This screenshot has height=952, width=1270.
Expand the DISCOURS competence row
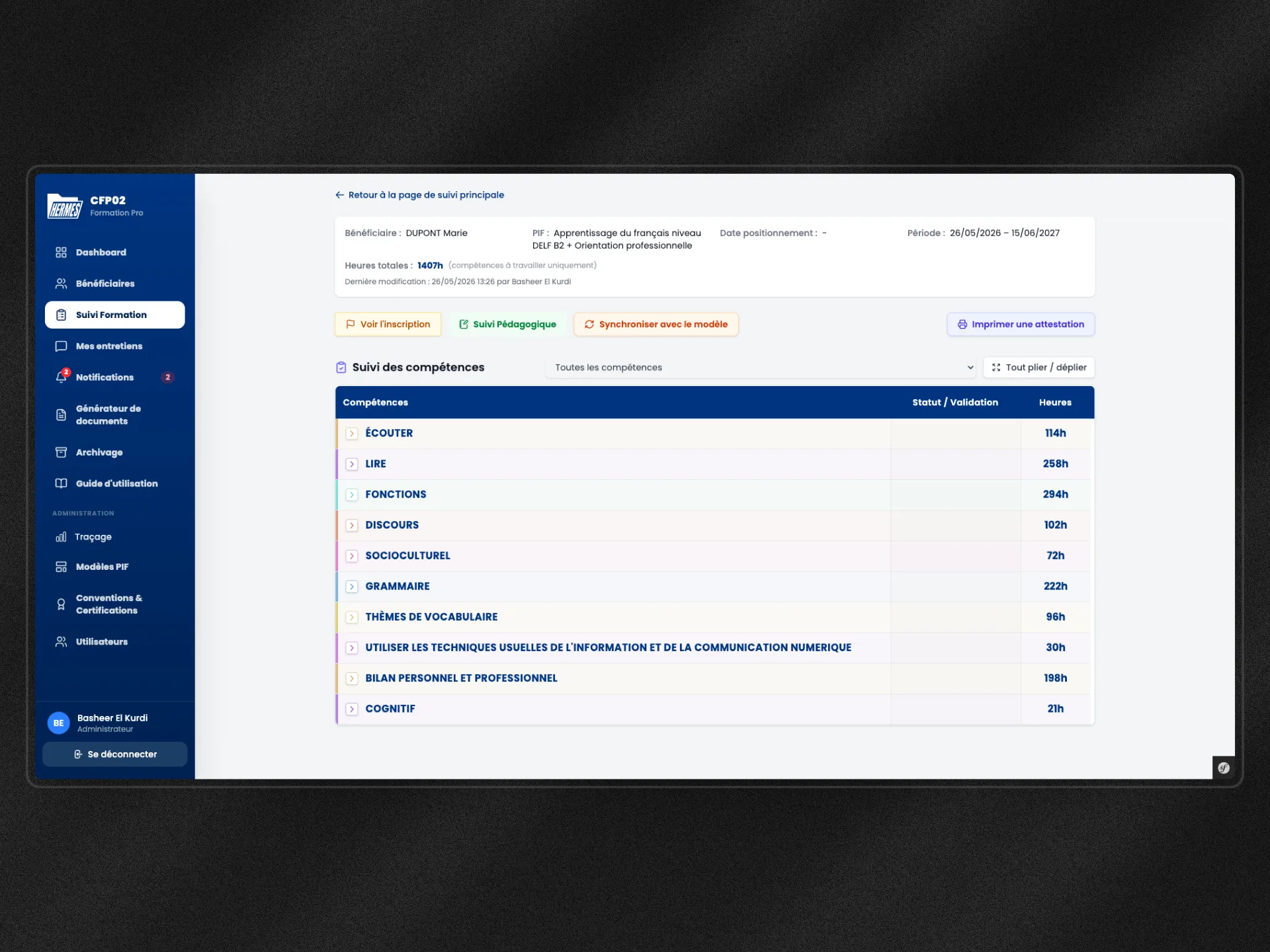pos(352,526)
